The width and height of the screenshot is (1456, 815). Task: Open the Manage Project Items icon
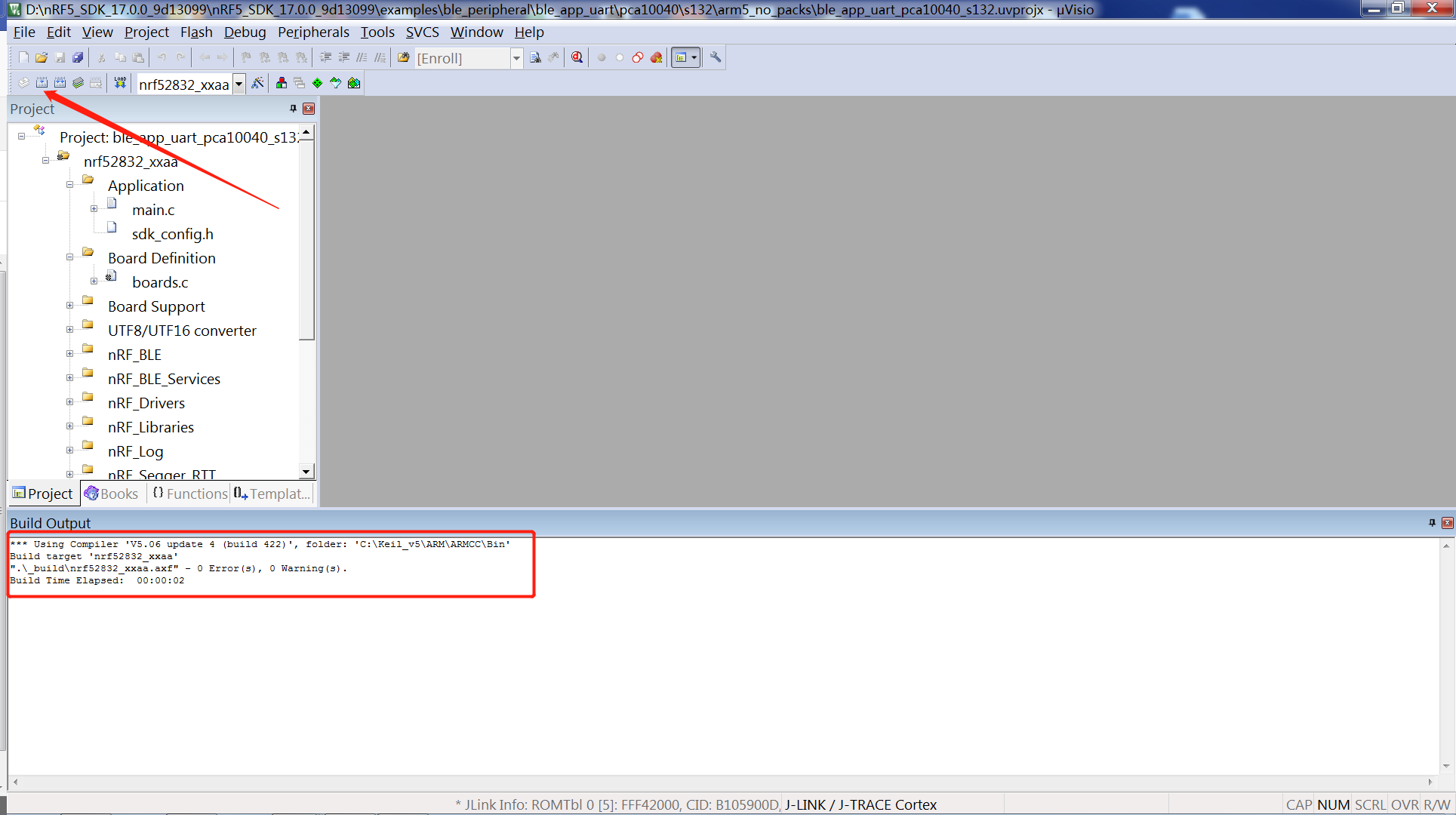(282, 83)
